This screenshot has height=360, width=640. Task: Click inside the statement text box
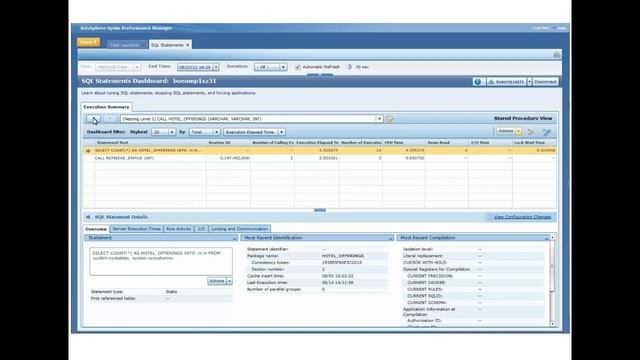click(161, 261)
